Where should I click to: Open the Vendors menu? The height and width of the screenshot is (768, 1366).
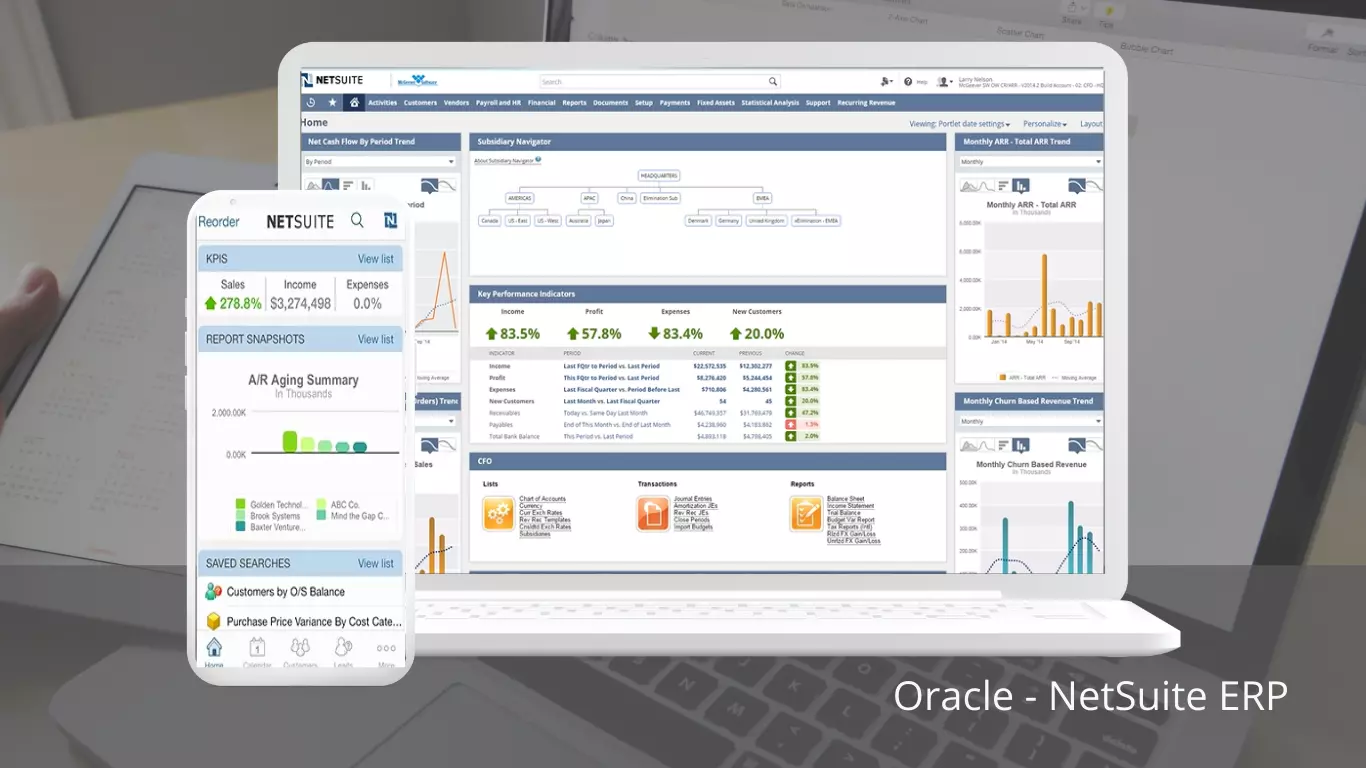[456, 103]
